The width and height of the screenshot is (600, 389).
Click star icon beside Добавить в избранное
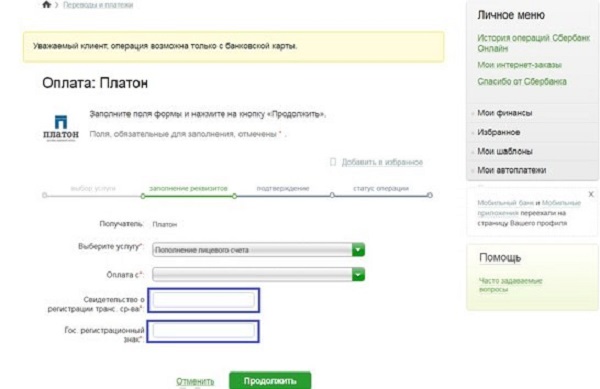pyautogui.click(x=333, y=162)
